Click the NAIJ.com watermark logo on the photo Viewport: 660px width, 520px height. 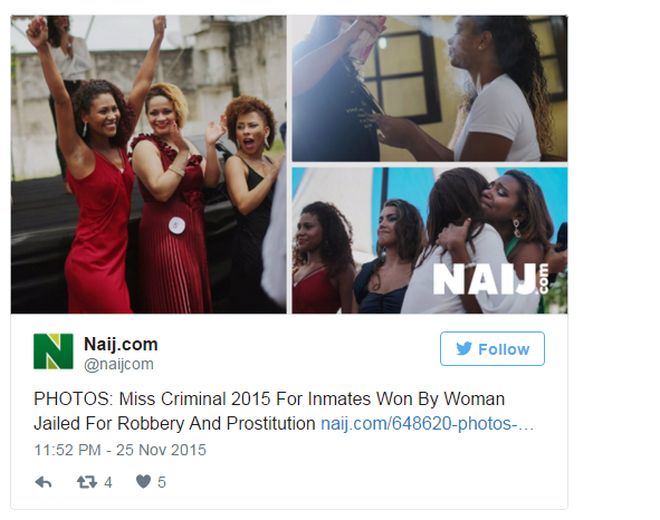[491, 279]
